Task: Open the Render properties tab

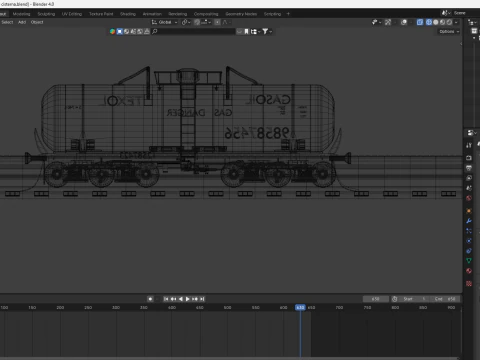Action: (x=469, y=158)
